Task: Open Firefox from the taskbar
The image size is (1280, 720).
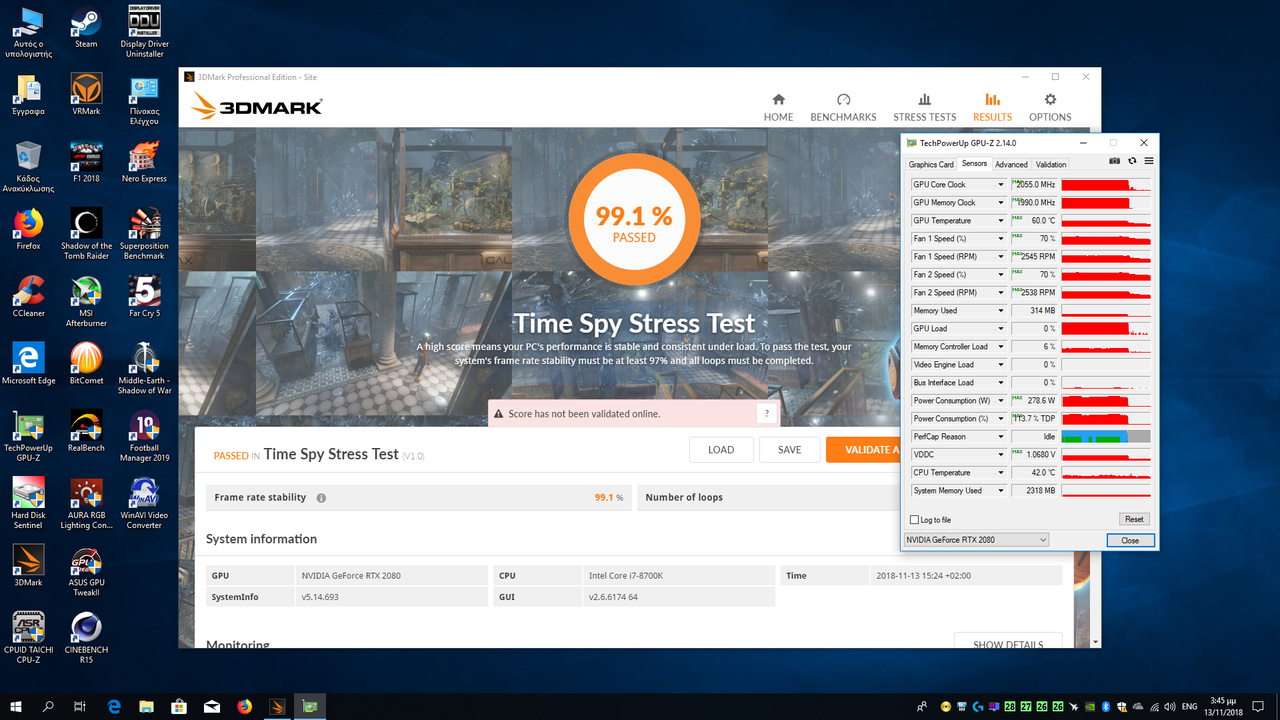Action: click(245, 706)
